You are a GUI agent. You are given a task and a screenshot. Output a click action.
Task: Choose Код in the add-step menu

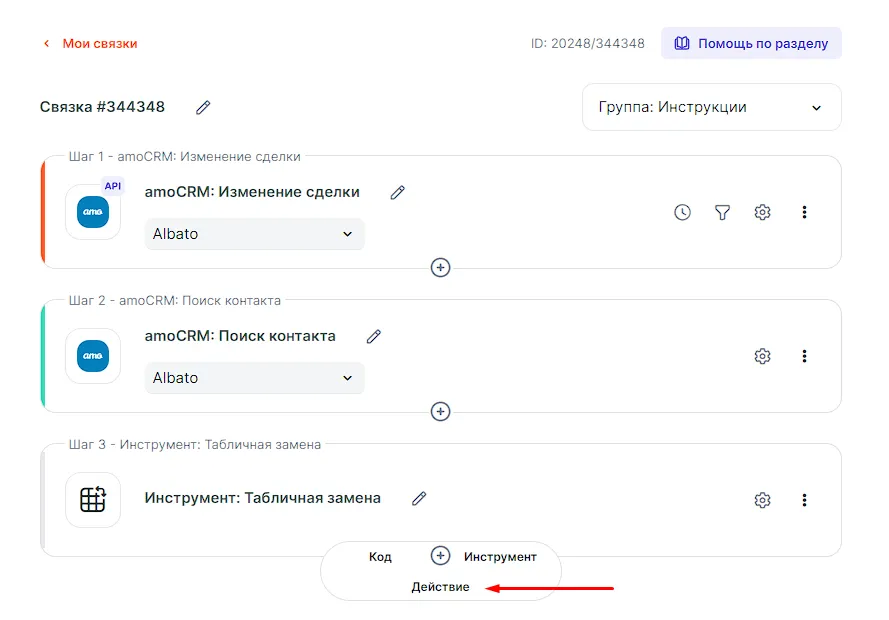click(x=380, y=557)
